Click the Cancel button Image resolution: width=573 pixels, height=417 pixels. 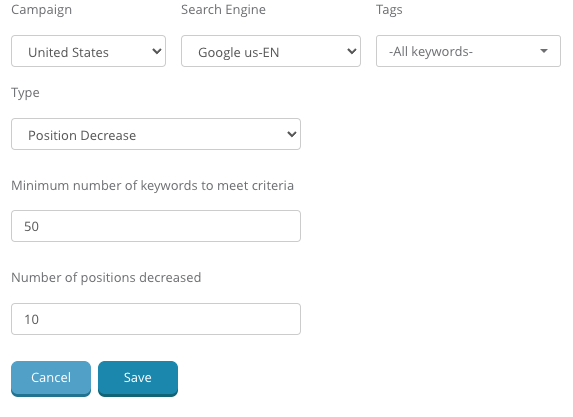51,378
